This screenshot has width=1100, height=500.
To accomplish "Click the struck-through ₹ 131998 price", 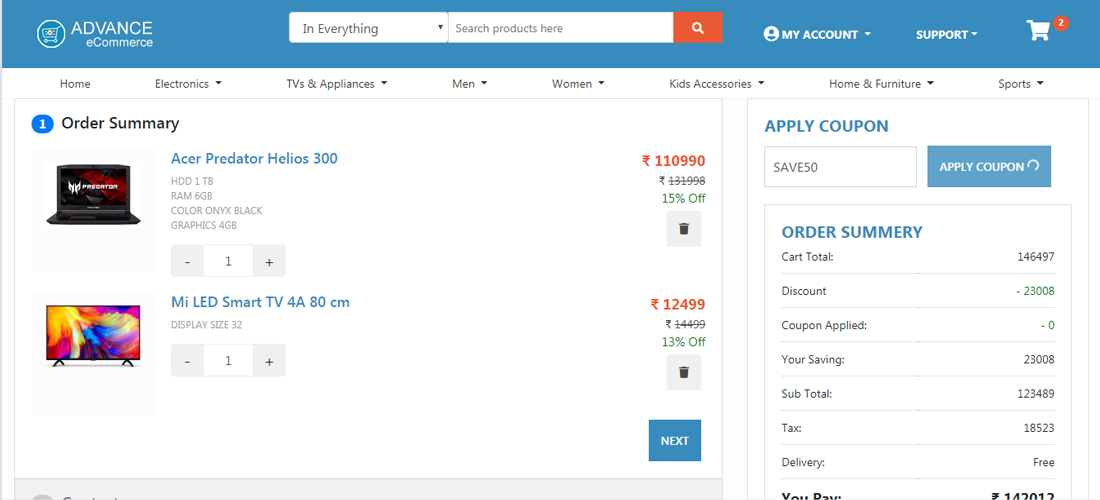I will coord(685,180).
